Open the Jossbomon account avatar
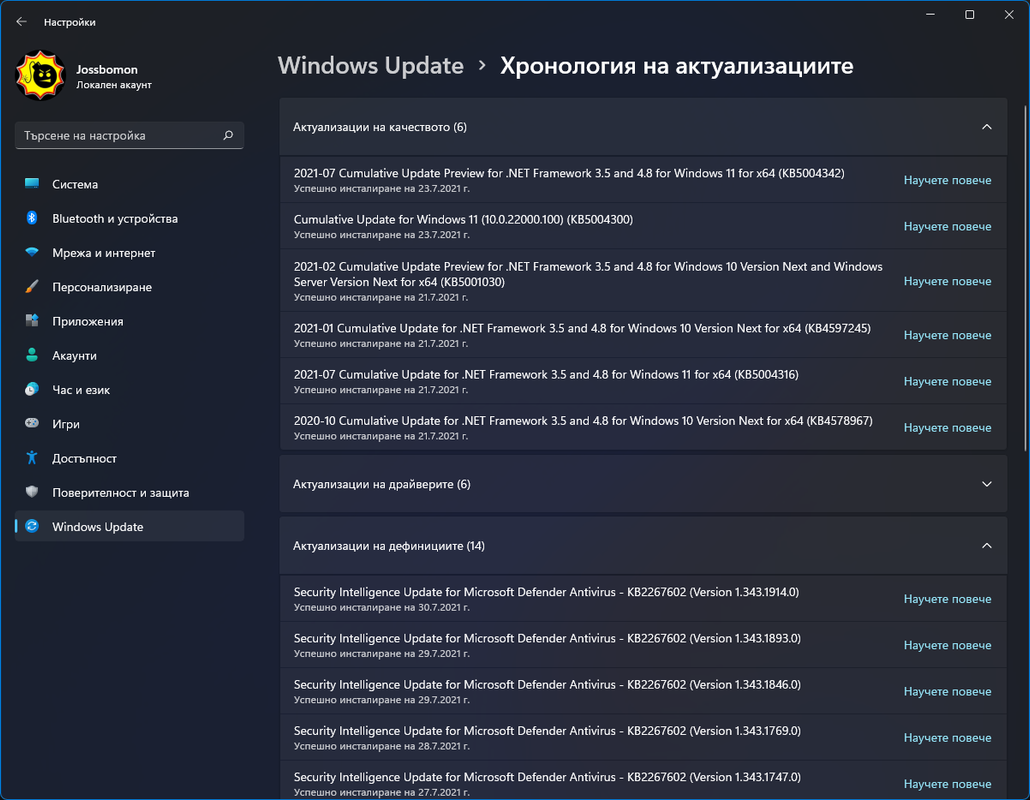Screen dimensions: 1030x800 pyautogui.click(x=41, y=76)
